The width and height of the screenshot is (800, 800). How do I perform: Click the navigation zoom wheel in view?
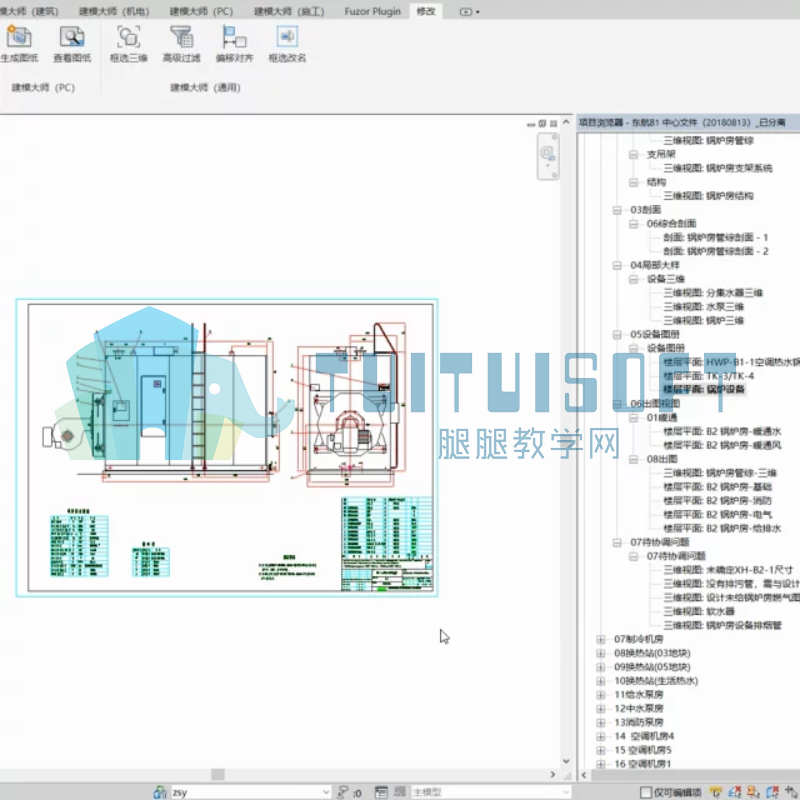coord(548,156)
